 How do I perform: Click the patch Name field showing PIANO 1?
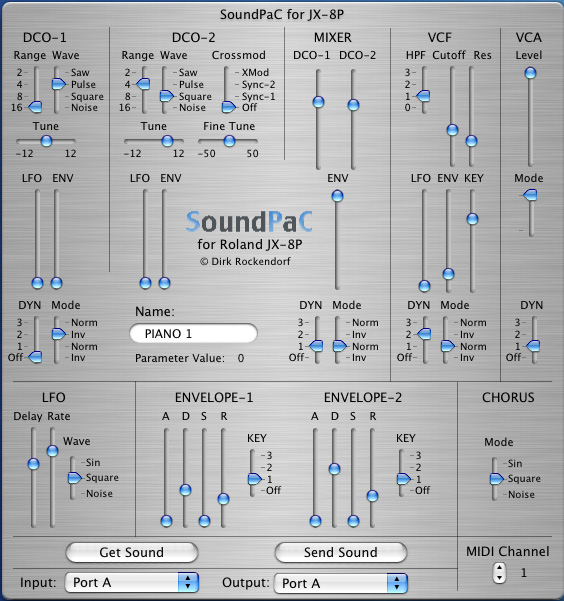[194, 333]
